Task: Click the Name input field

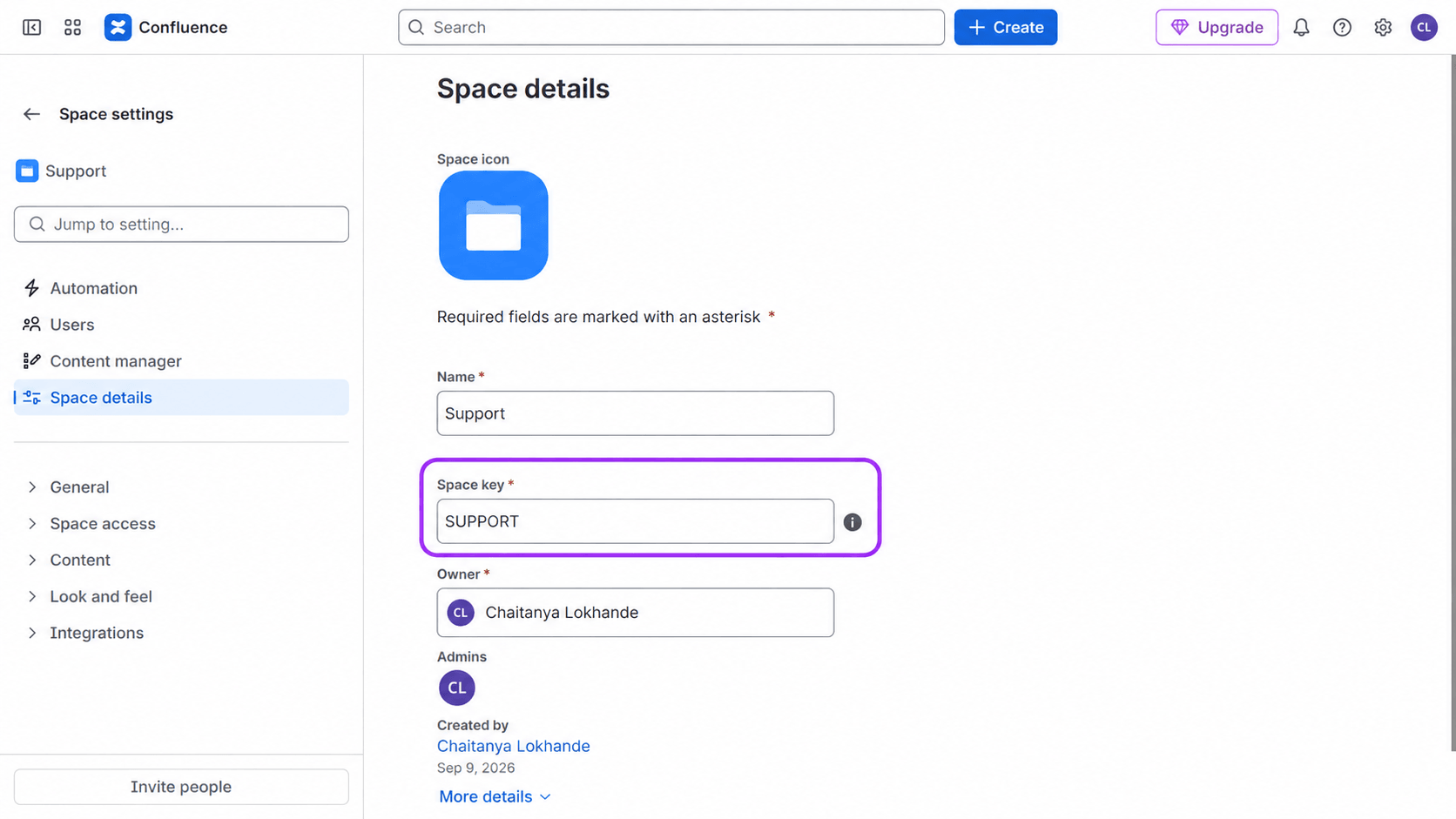Action: (x=636, y=413)
